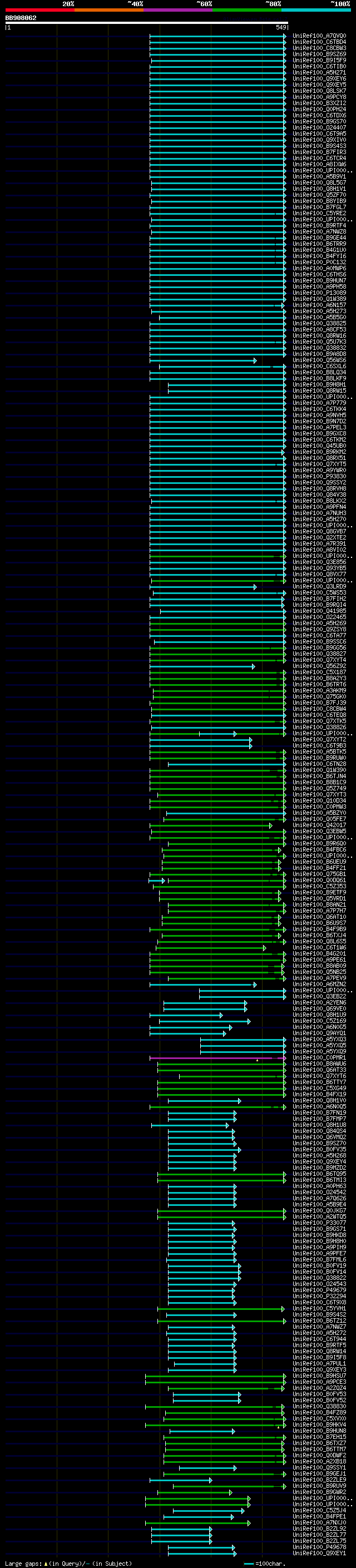356x1568 pixels.
Task: Click the green ~80% identity legend segment
Action: (x=247, y=10)
